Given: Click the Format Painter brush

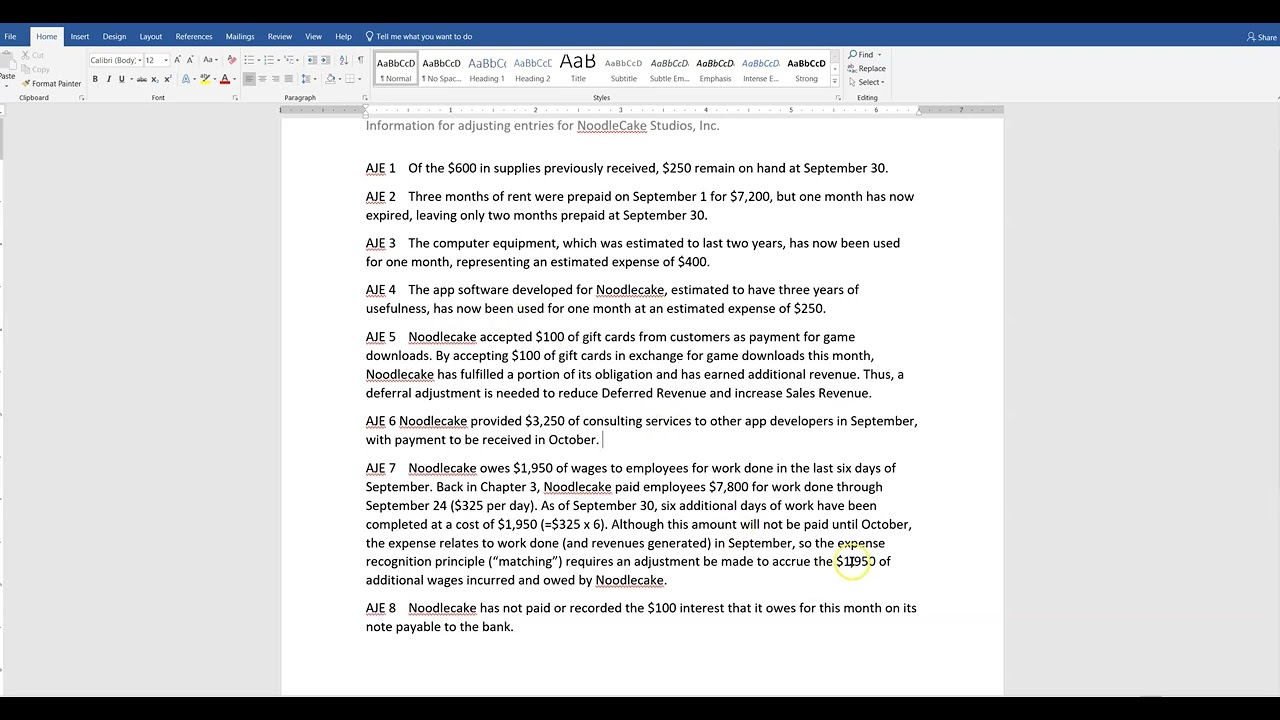Looking at the screenshot, I should point(51,83).
